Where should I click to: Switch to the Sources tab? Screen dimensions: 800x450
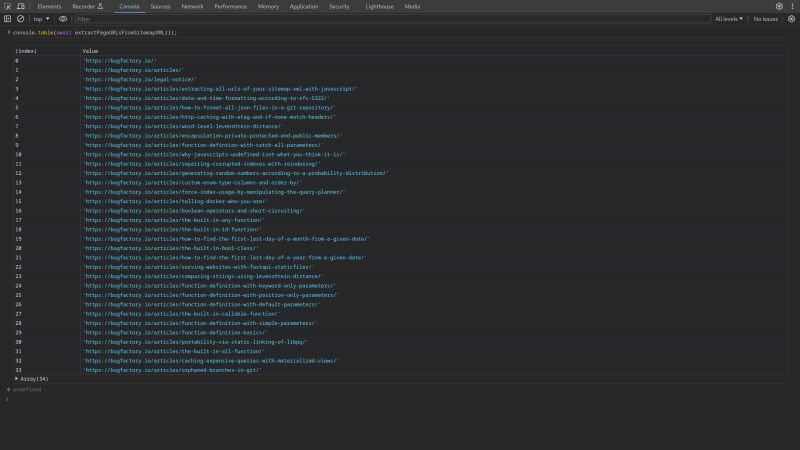pyautogui.click(x=160, y=7)
